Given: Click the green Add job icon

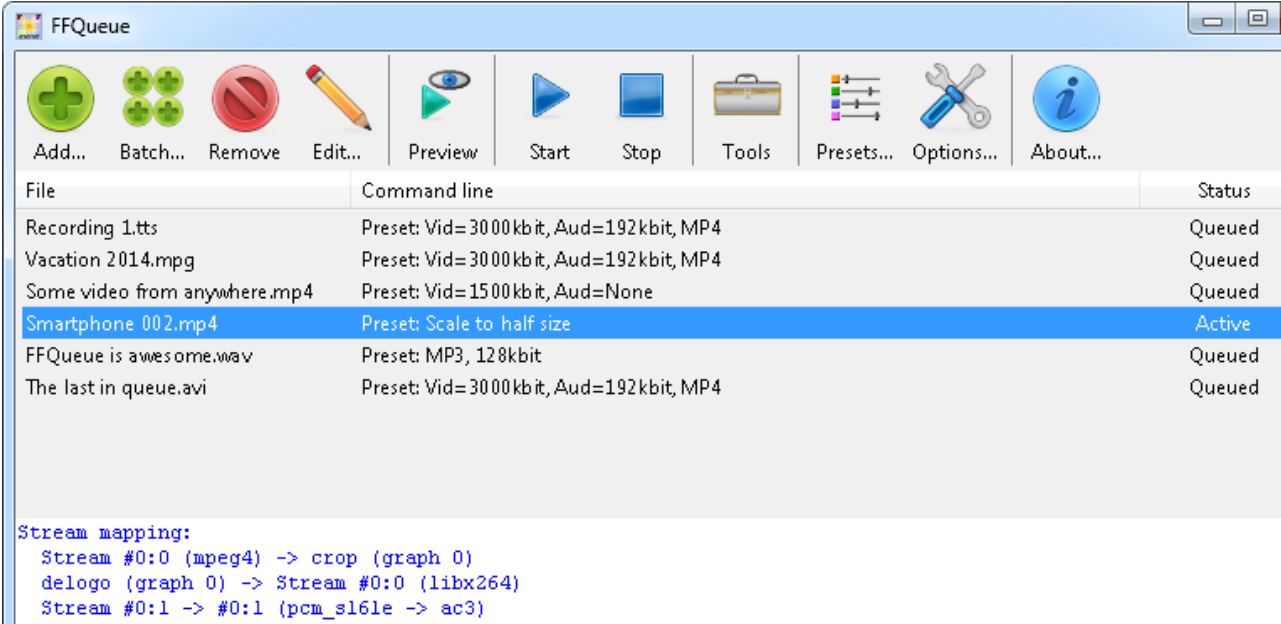Looking at the screenshot, I should pos(60,101).
